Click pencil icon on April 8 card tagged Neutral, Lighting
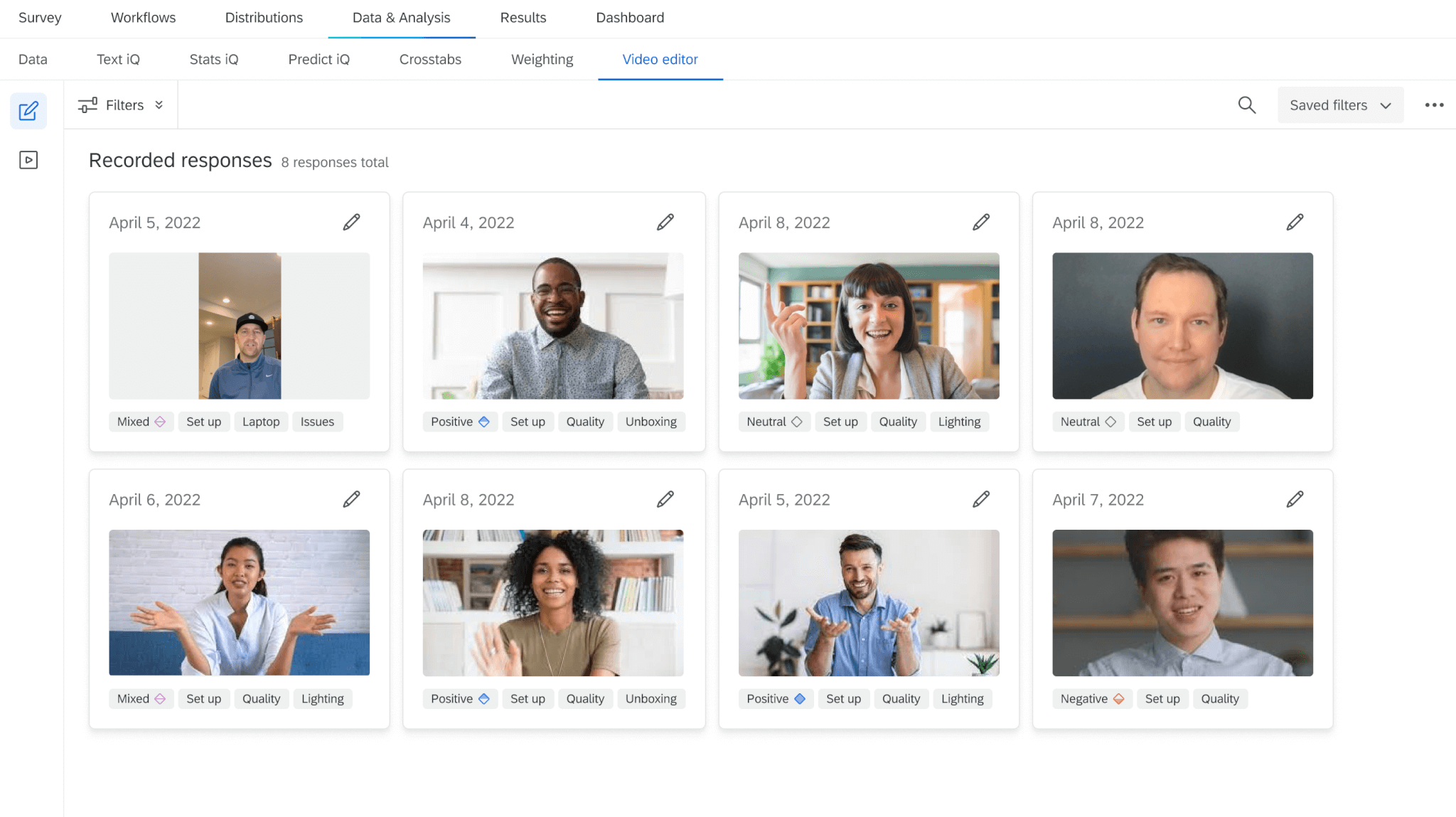Image resolution: width=1456 pixels, height=817 pixels. point(981,223)
